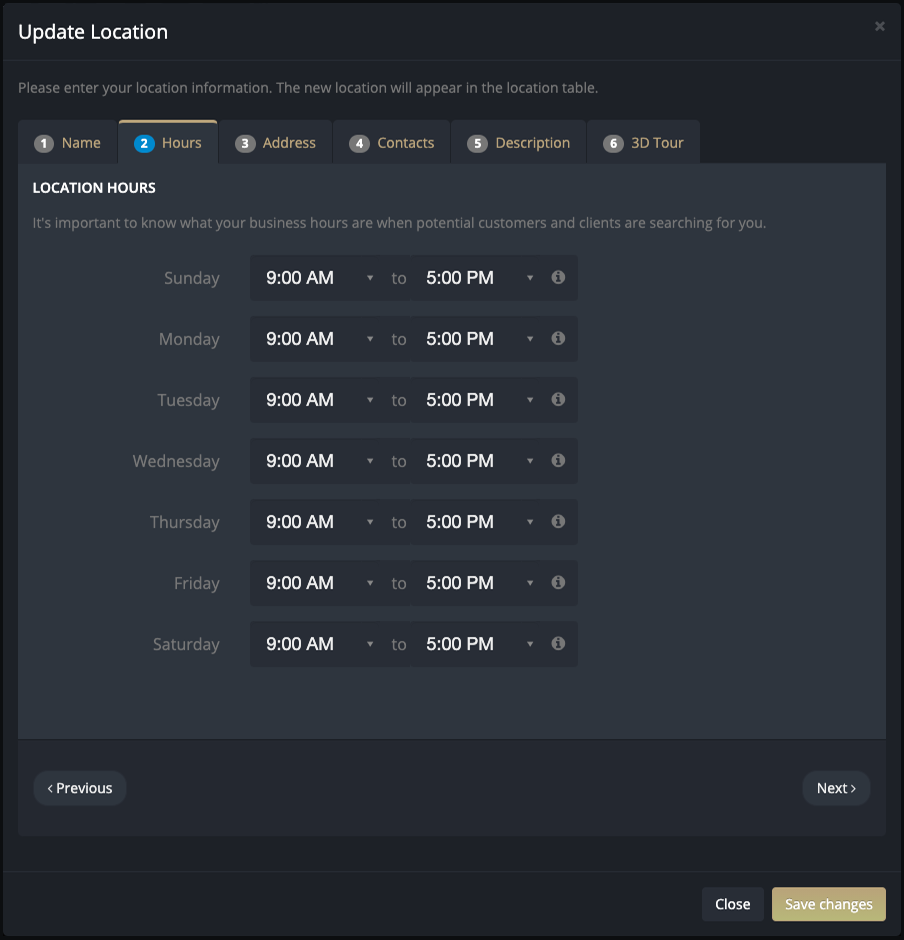Image resolution: width=904 pixels, height=940 pixels.
Task: Open the Sunday opening time dropdown
Action: tap(314, 278)
